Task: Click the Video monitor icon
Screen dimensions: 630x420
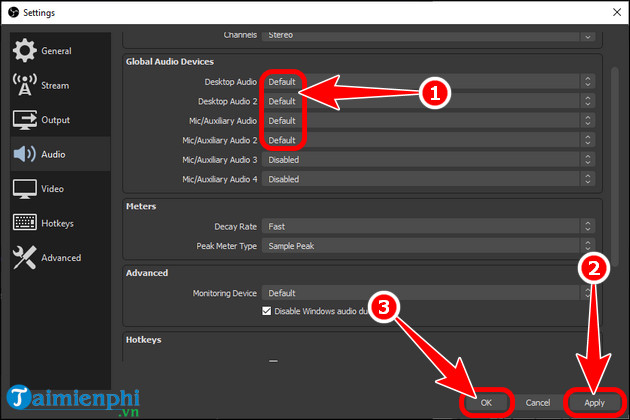Action: tap(25, 189)
